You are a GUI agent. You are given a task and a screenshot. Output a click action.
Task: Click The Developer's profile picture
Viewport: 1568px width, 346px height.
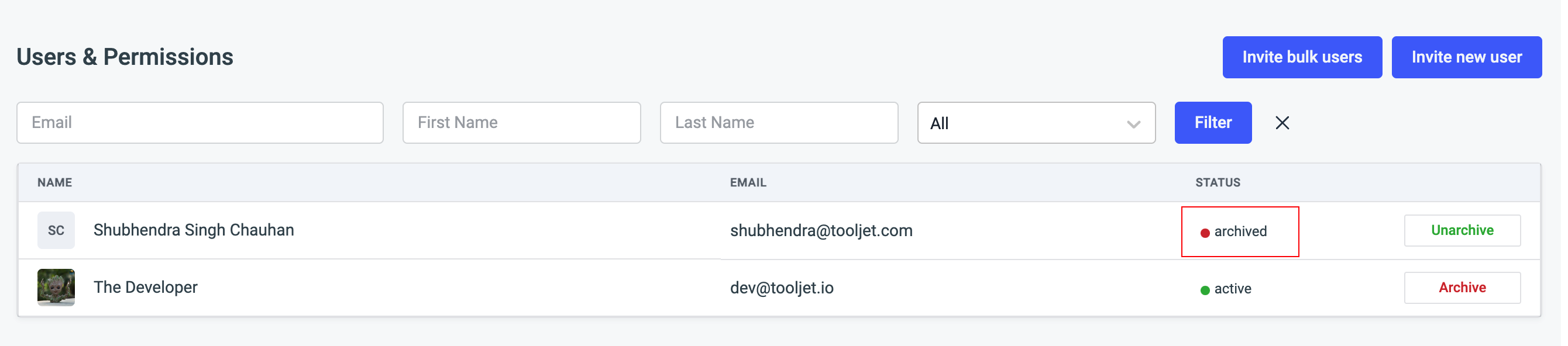[x=56, y=288]
